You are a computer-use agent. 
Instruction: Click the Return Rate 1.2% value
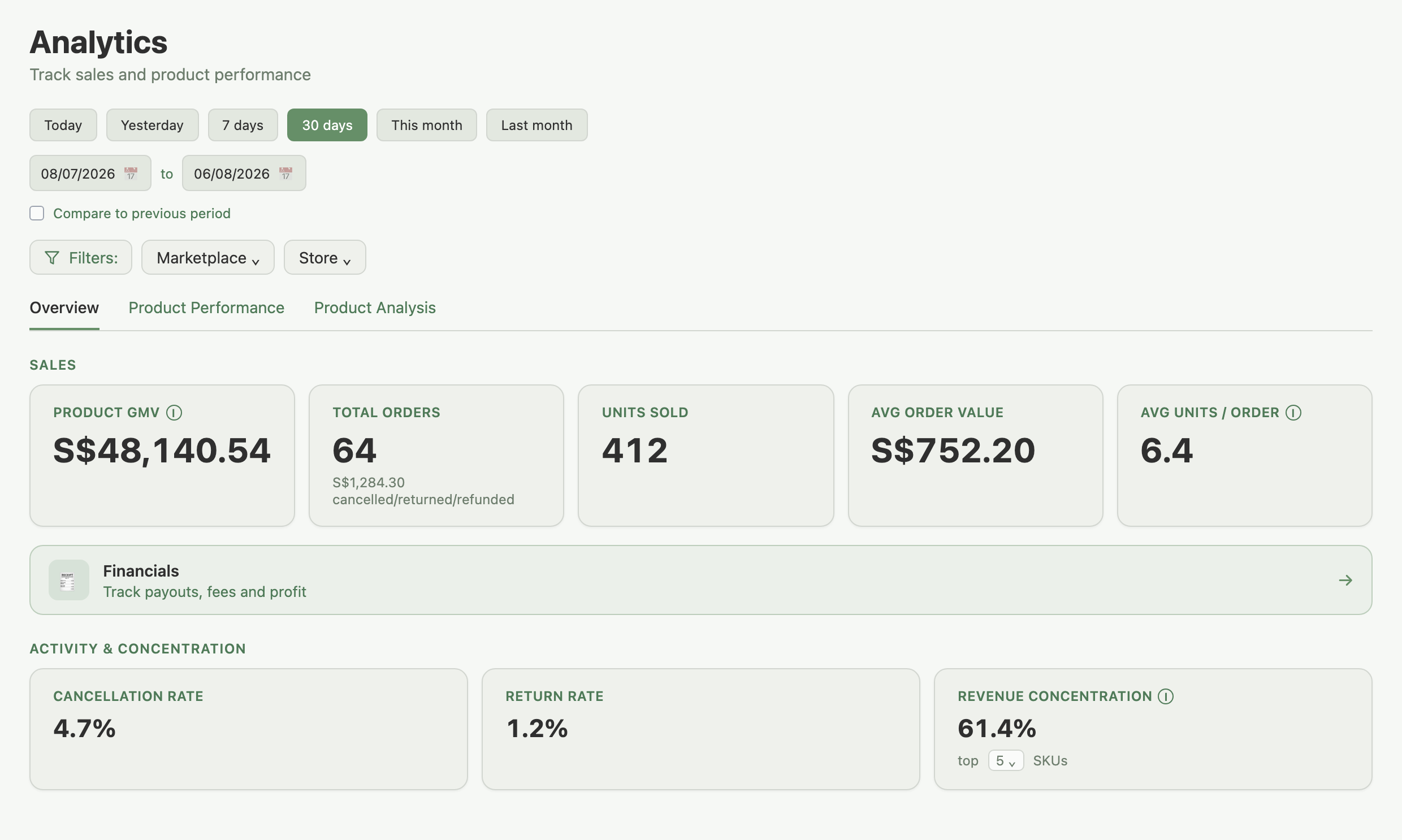pyautogui.click(x=536, y=729)
